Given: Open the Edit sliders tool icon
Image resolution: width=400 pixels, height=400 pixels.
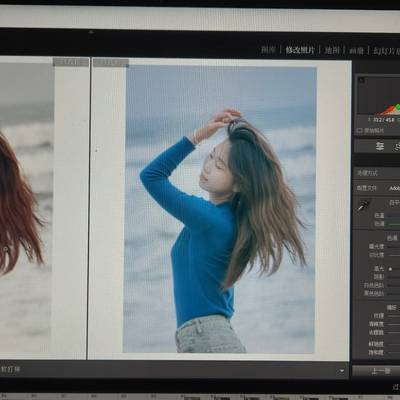Looking at the screenshot, I should point(380,146).
